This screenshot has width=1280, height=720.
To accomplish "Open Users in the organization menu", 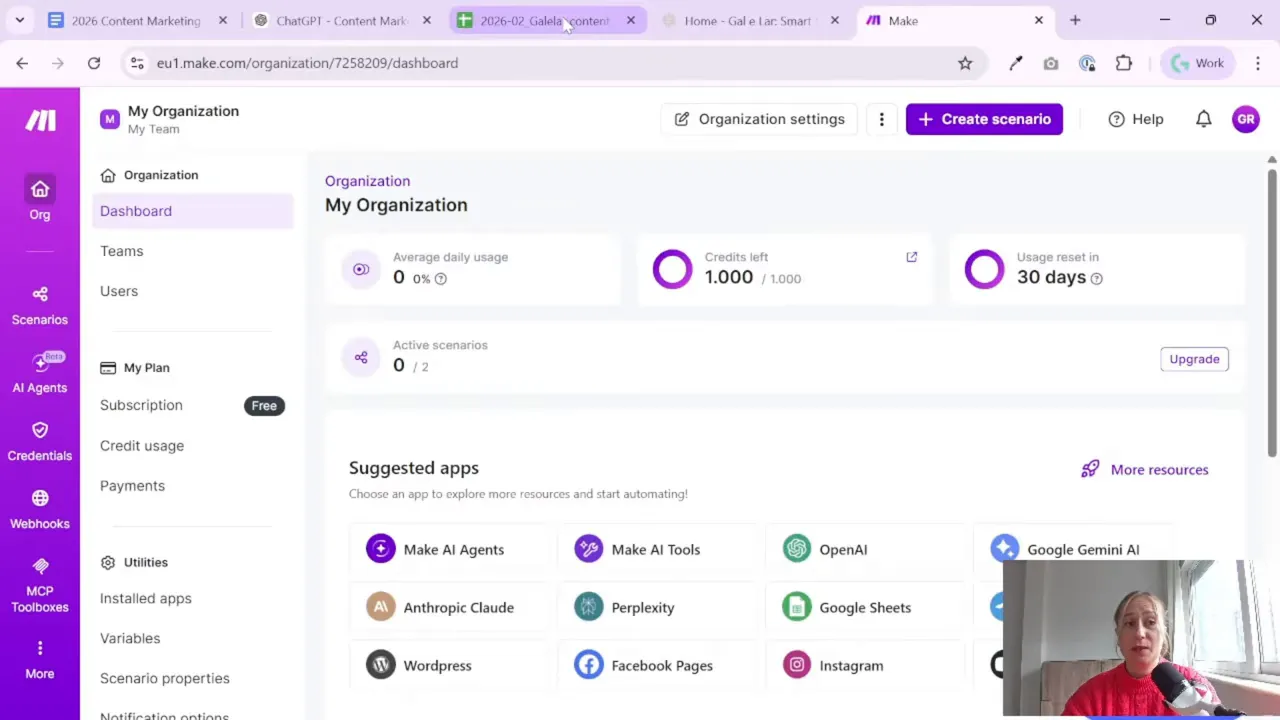I will coord(119,291).
